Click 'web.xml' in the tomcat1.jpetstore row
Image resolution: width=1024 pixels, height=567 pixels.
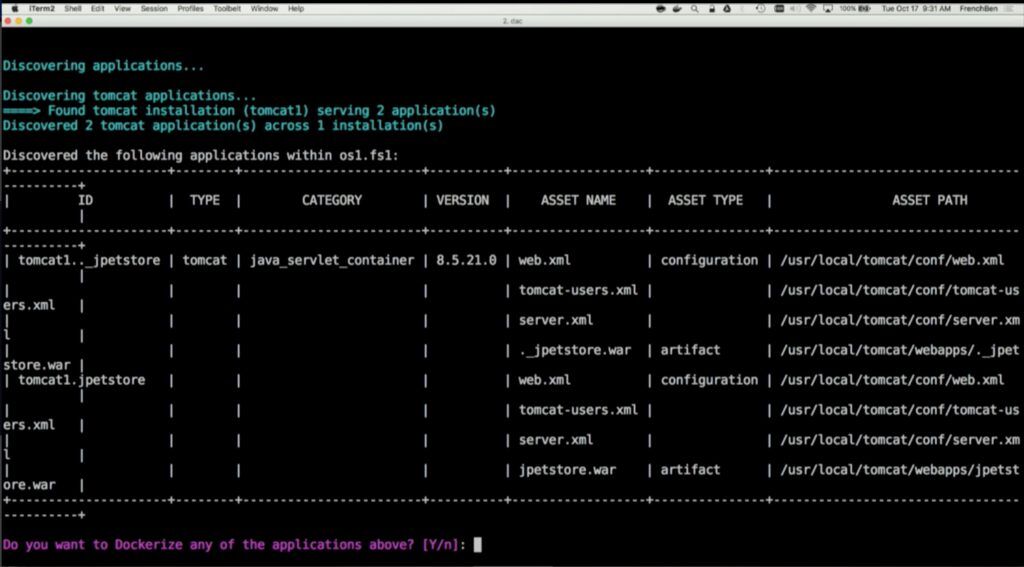point(545,380)
